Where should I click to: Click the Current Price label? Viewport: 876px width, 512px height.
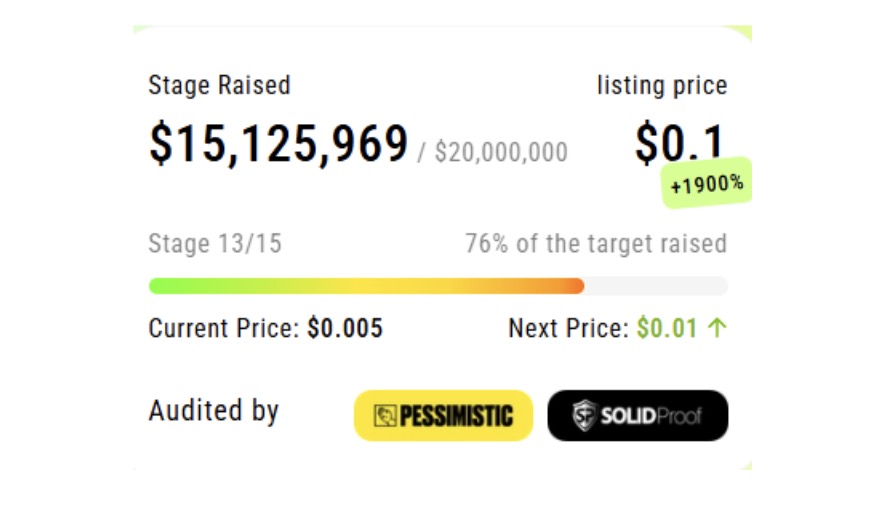(225, 328)
